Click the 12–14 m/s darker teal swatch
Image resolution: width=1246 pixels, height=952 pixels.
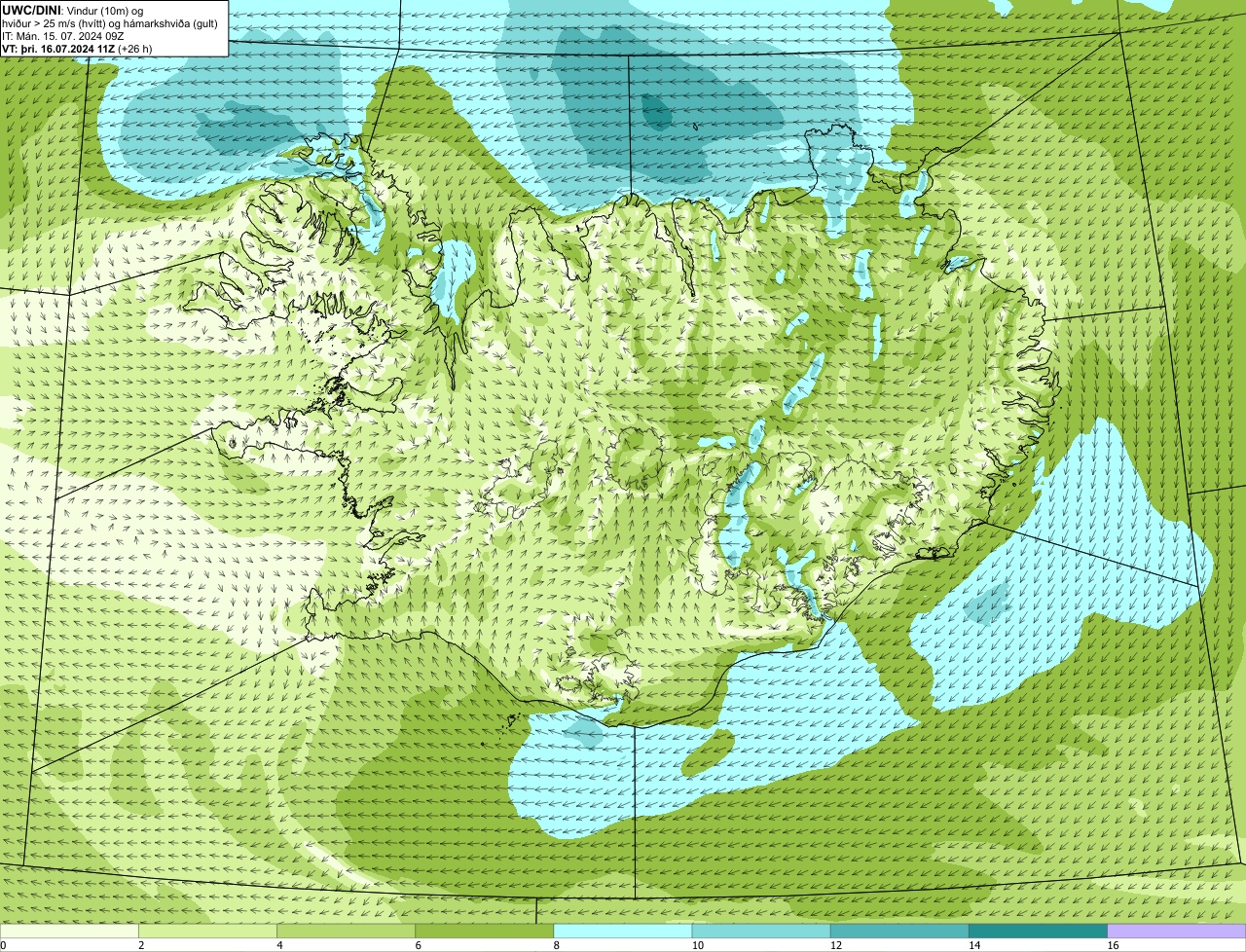point(900,932)
